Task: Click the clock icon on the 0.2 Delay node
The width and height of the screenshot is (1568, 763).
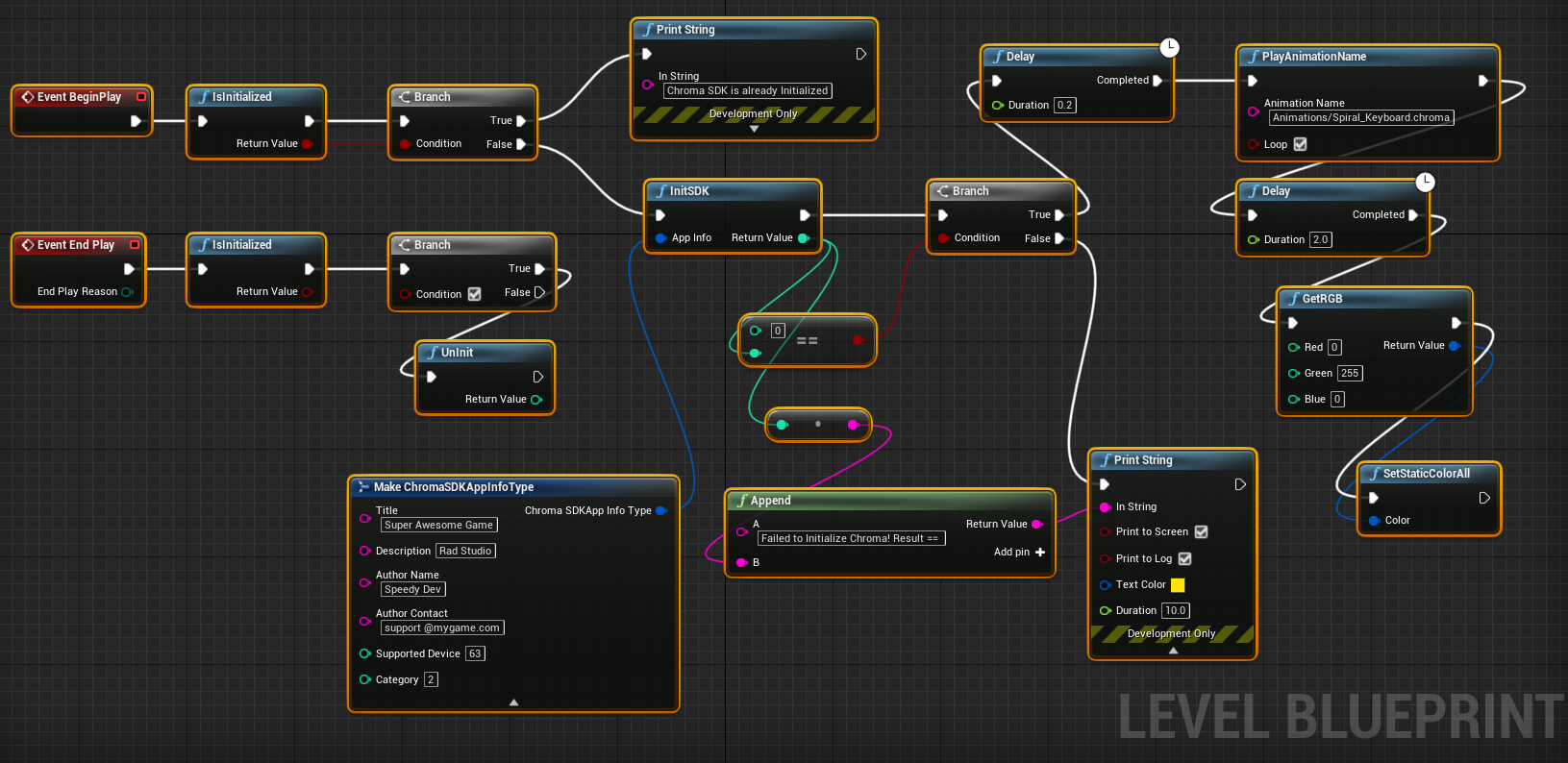Action: point(1169,47)
